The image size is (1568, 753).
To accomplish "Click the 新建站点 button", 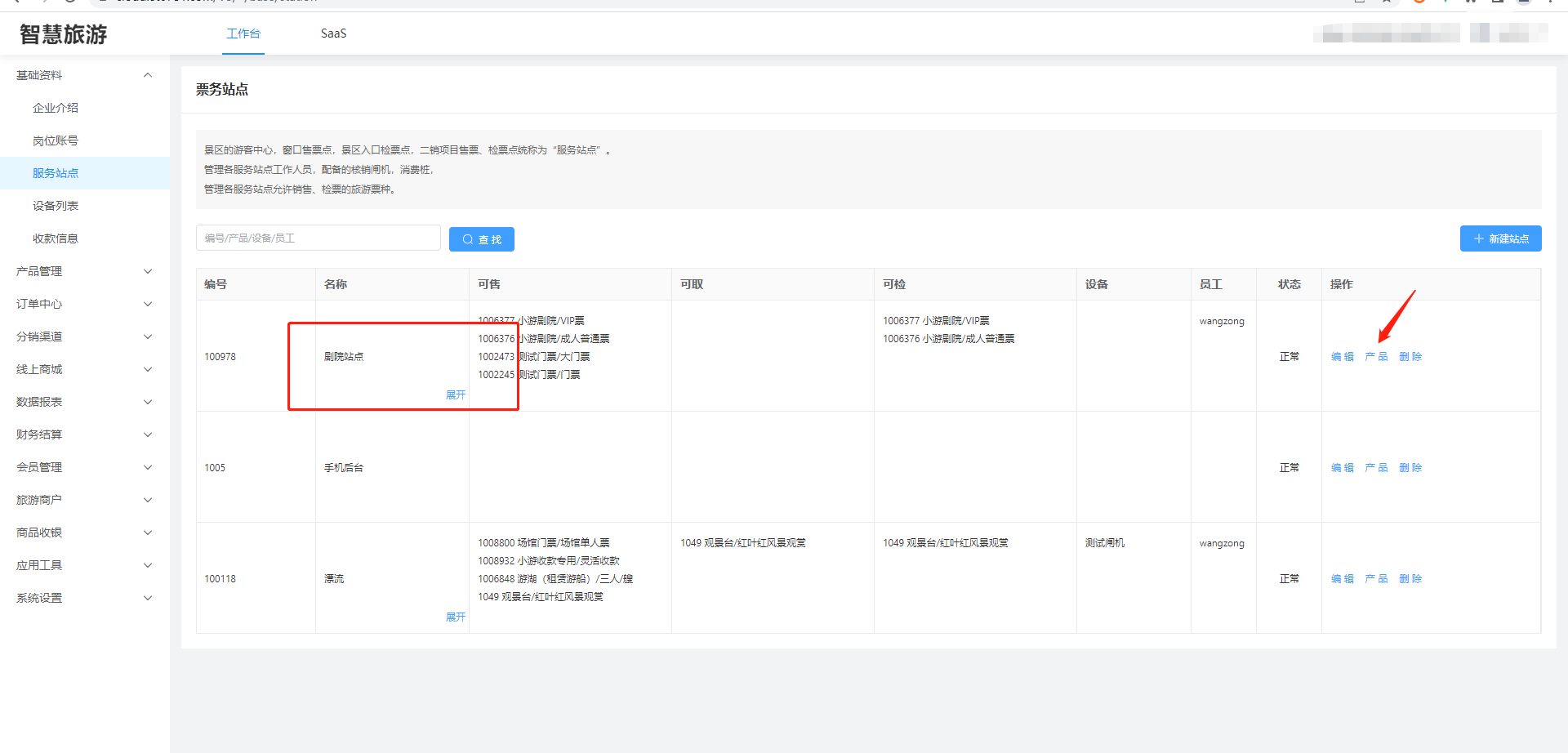I will coord(1500,238).
